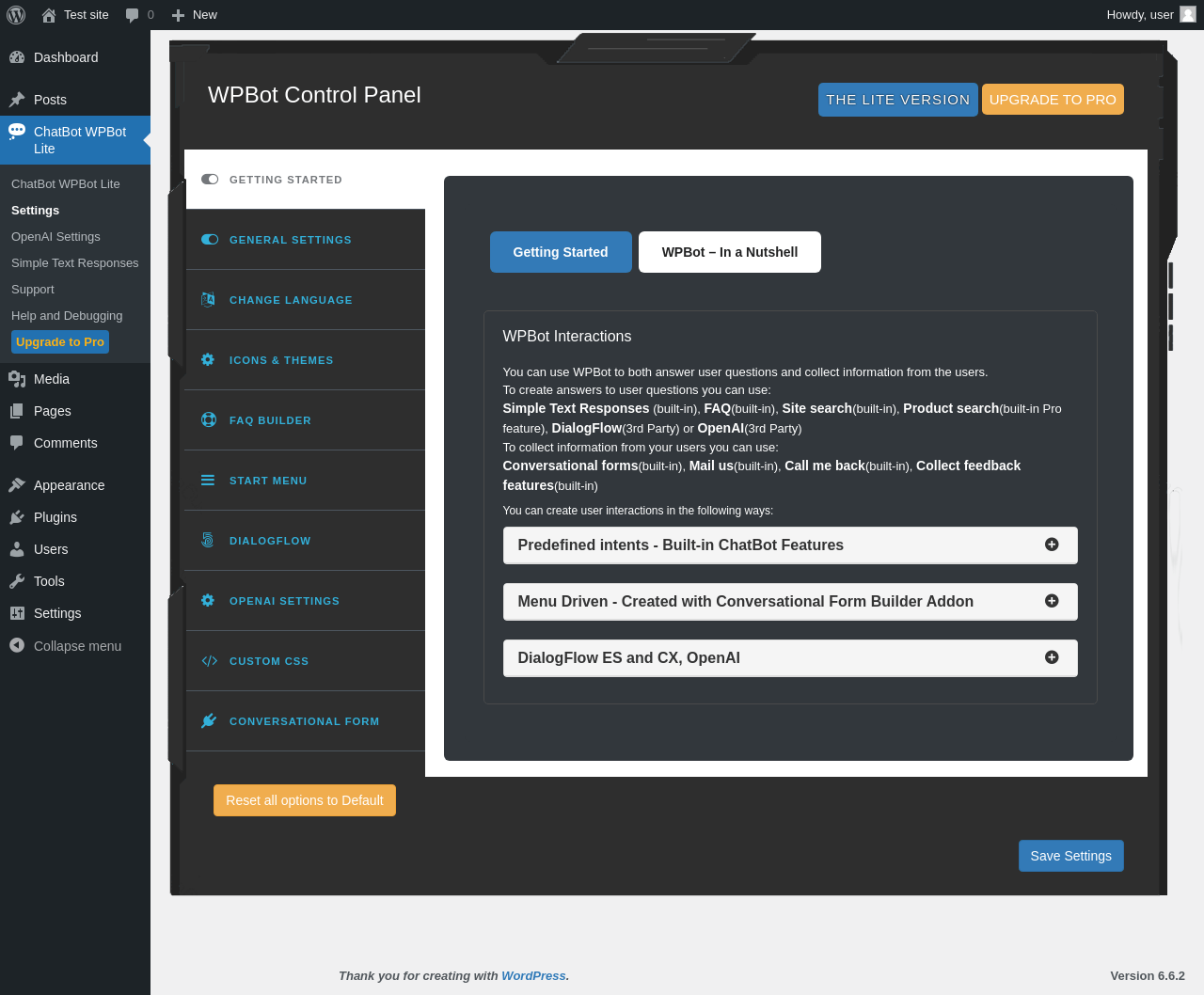Viewport: 1204px width, 995px height.
Task: Click the Dialogflow icon
Action: click(x=208, y=541)
